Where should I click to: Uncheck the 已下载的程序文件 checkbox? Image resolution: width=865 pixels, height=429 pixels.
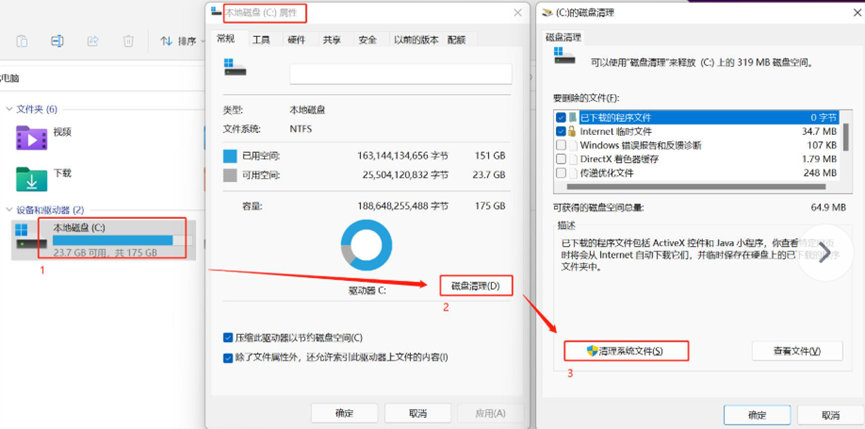pyautogui.click(x=561, y=117)
